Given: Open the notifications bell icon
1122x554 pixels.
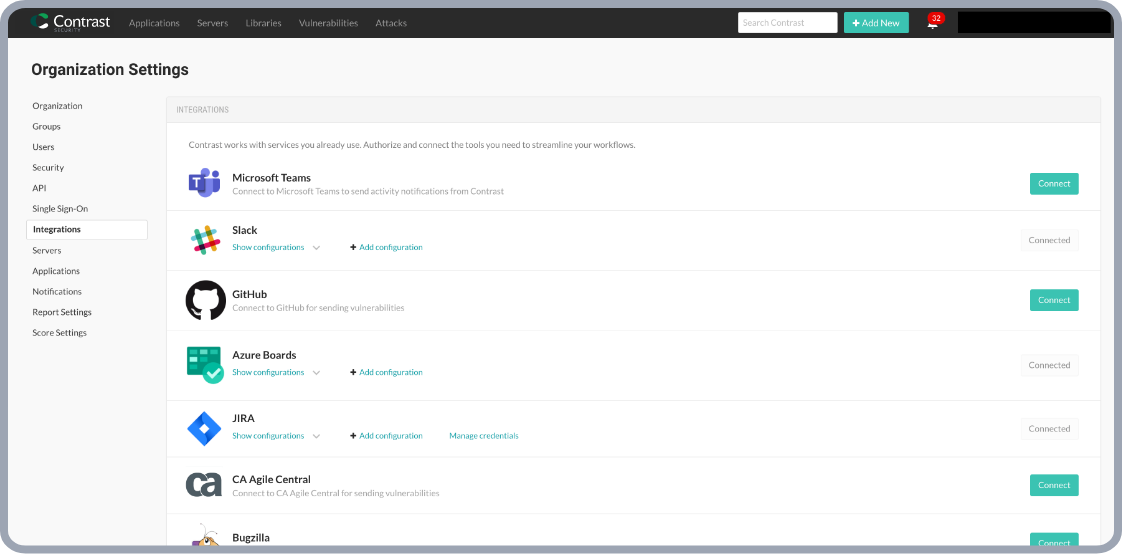Looking at the screenshot, I should (932, 23).
